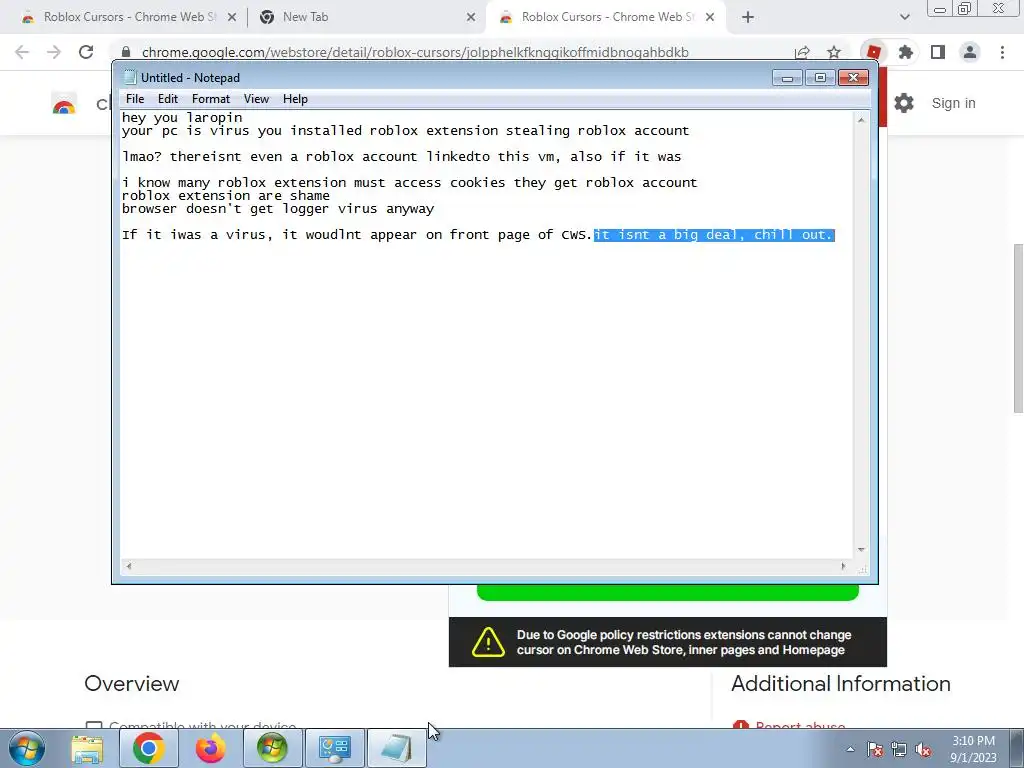Maximize the Notepad window

coord(820,78)
